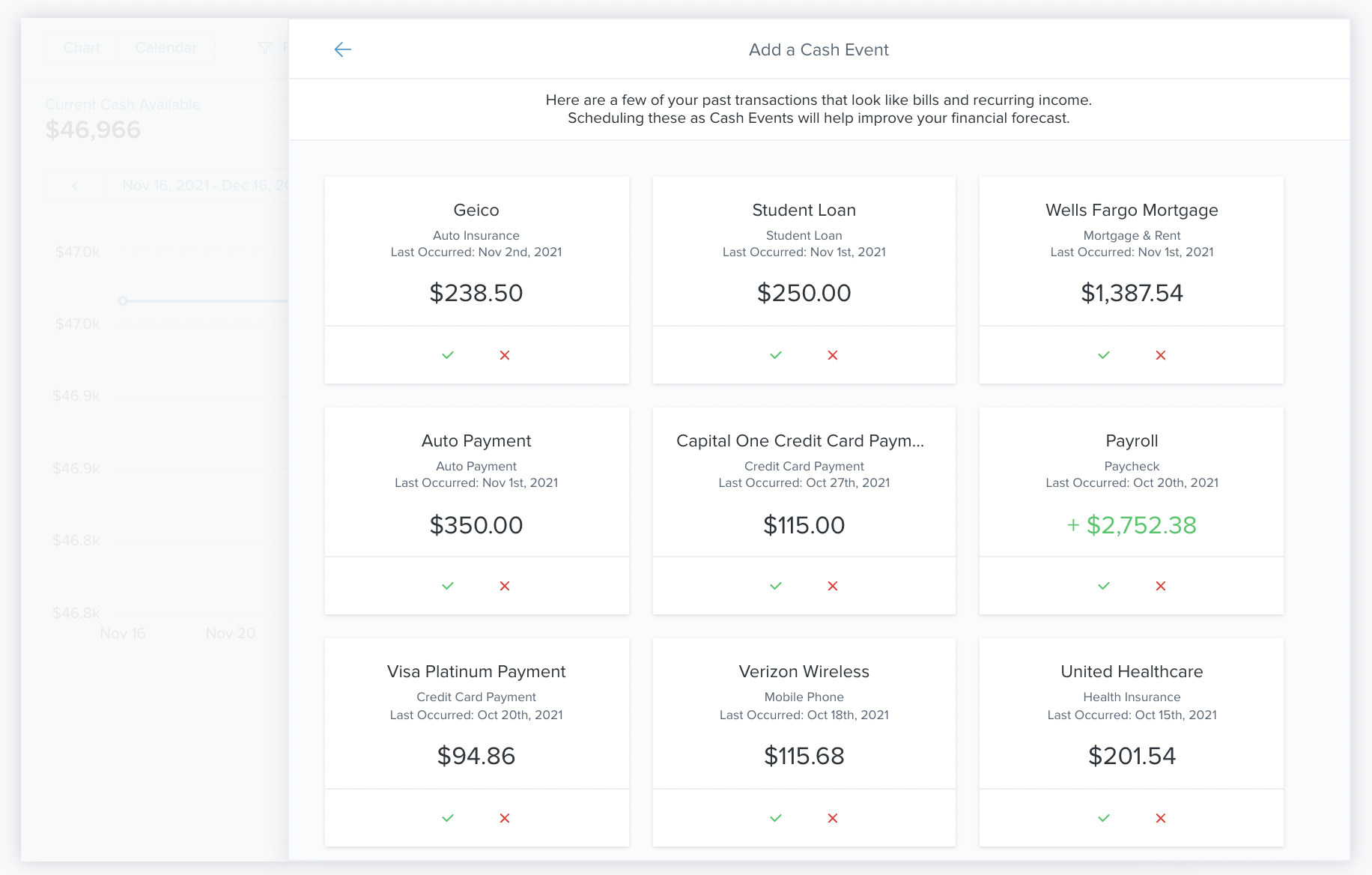Approve the Payroll paycheck checkmark
Screen dimensions: 1372x875
(x=1104, y=586)
